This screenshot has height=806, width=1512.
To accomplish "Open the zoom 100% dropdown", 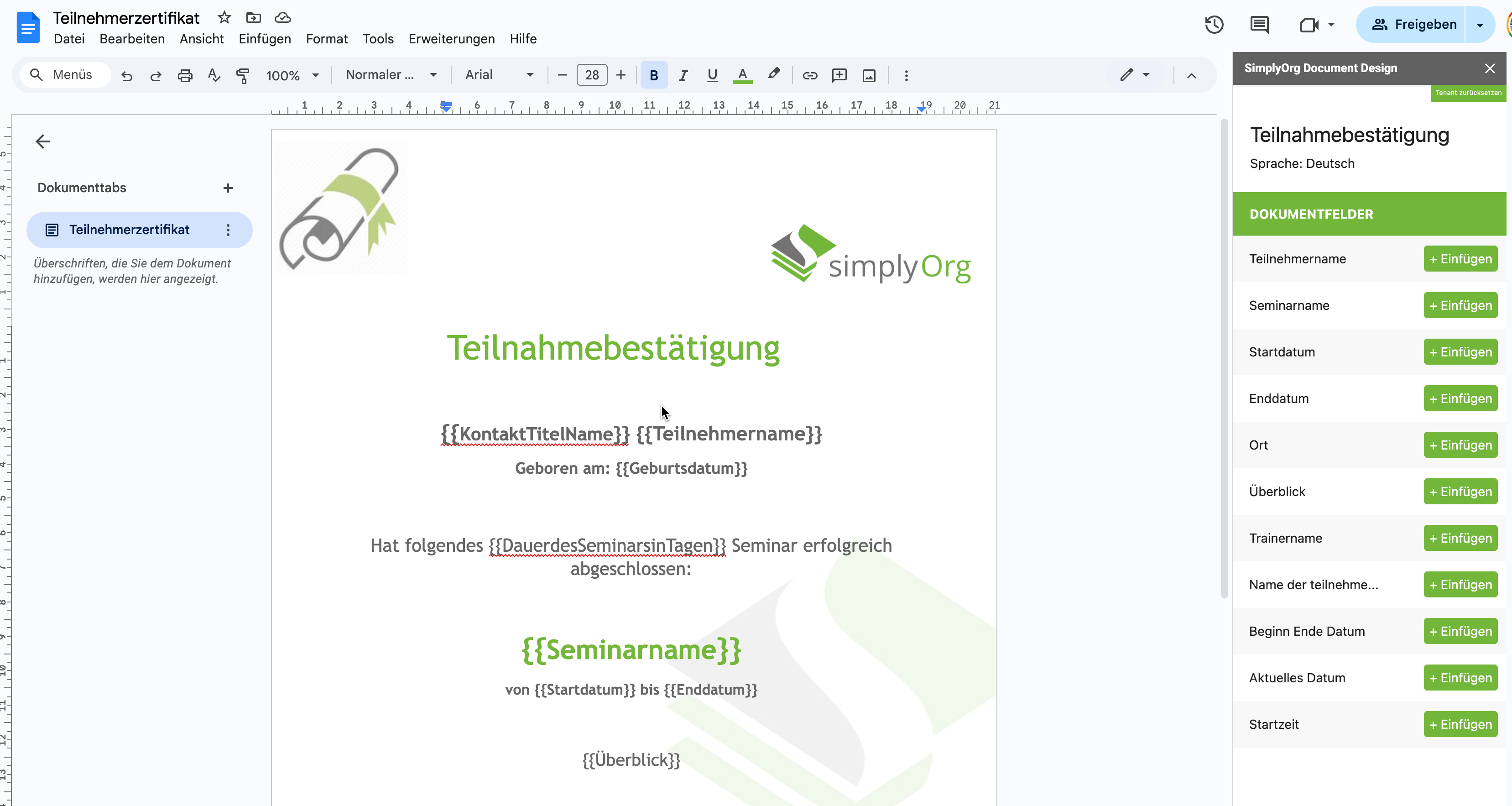I will coord(292,75).
